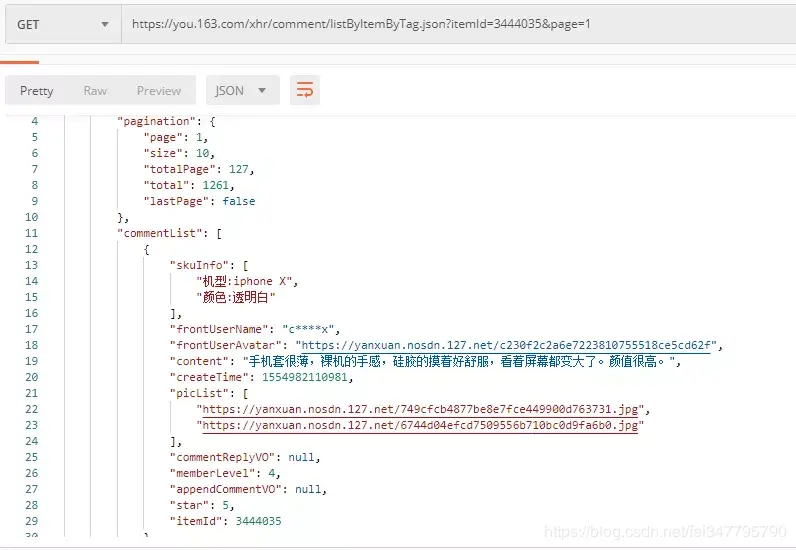Click line number 4 in gutter
The width and height of the screenshot is (796, 550).
pyautogui.click(x=35, y=121)
